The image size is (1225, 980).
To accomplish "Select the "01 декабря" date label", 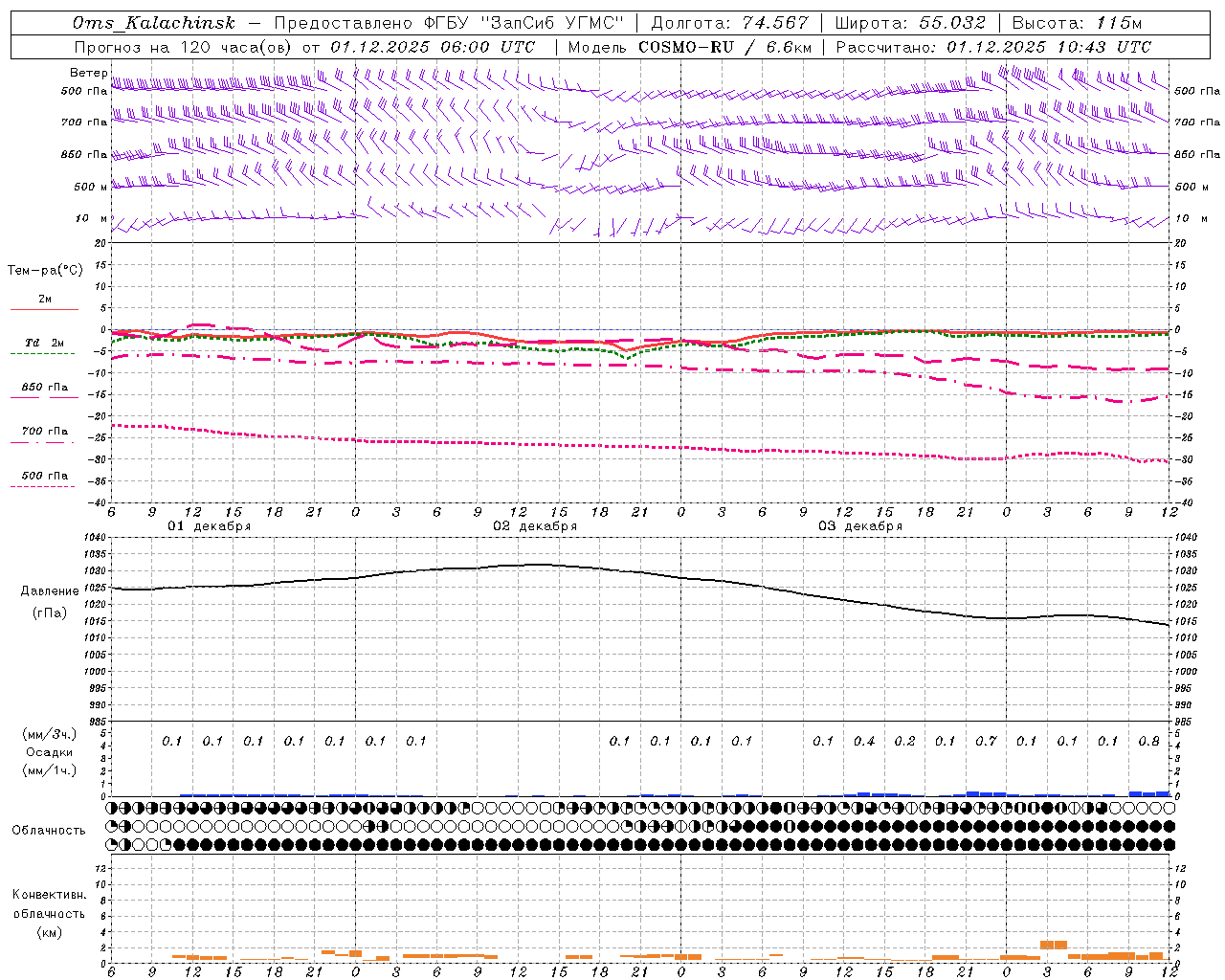I will (x=210, y=526).
